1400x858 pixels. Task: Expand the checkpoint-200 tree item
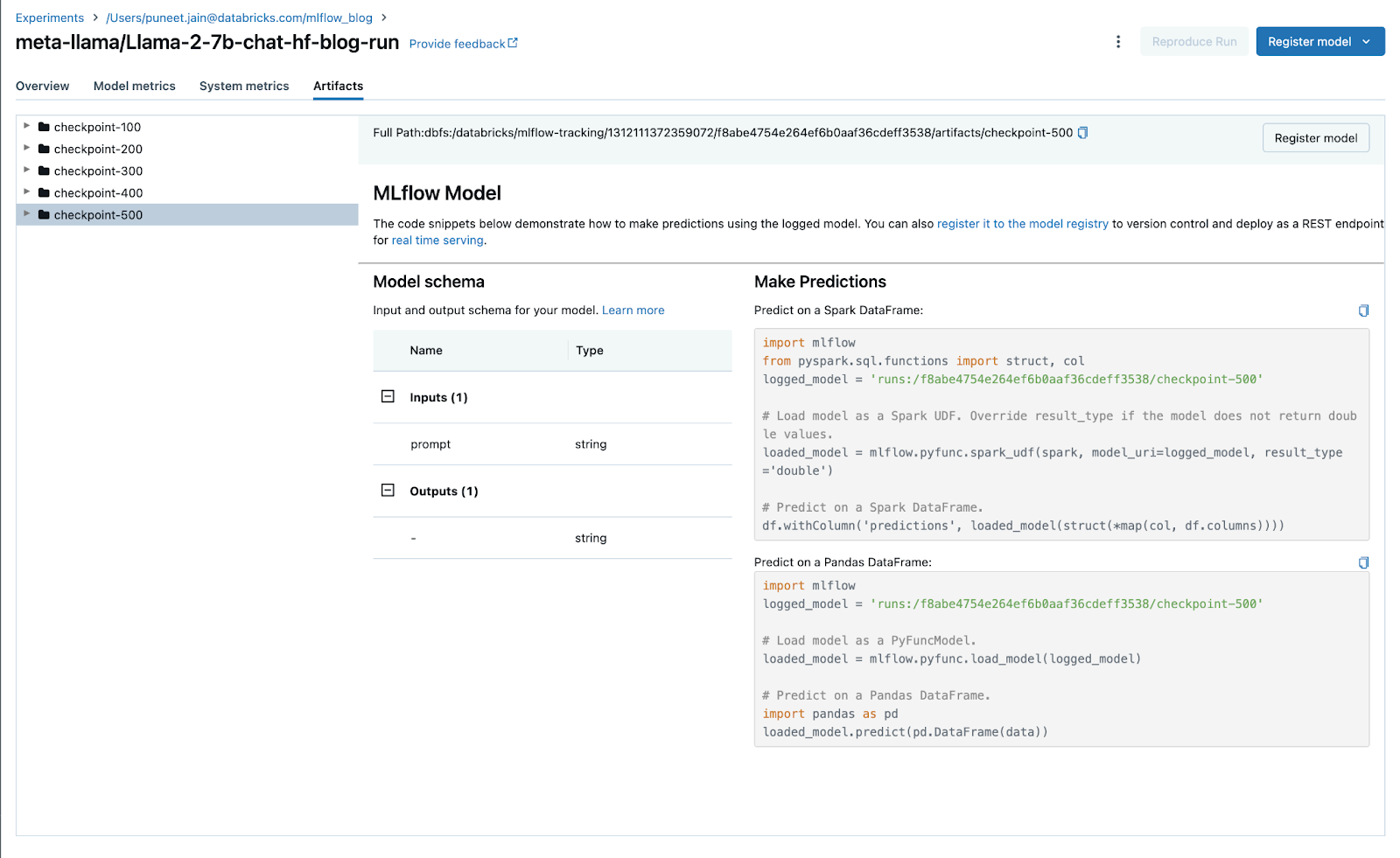click(27, 149)
